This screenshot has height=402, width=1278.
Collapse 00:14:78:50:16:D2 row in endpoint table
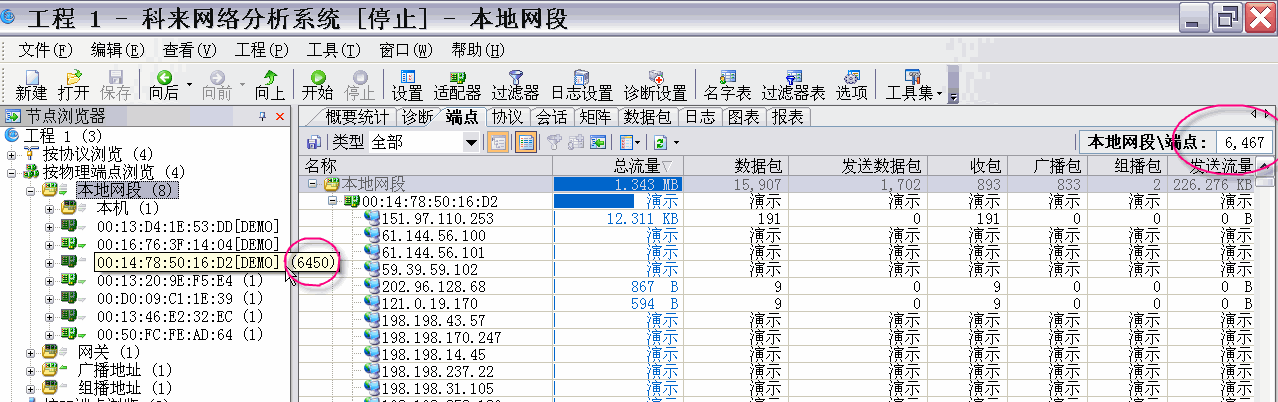(x=334, y=201)
